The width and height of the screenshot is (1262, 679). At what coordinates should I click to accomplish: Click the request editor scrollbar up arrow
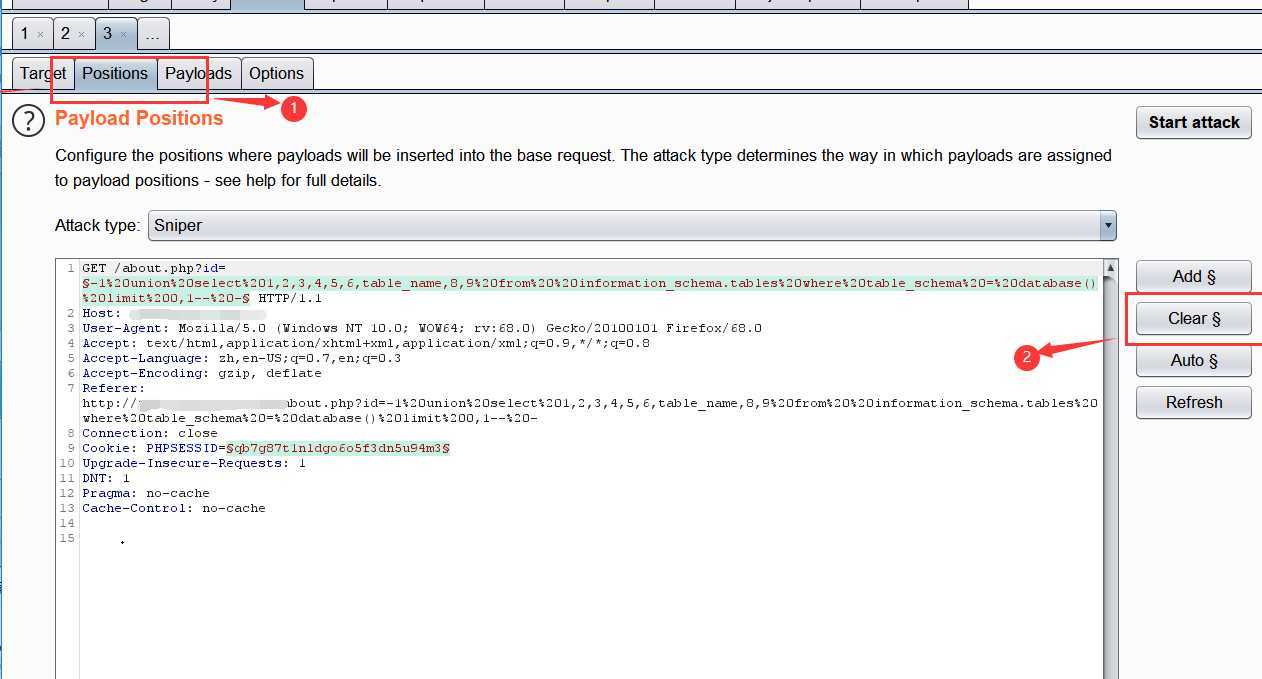1110,268
